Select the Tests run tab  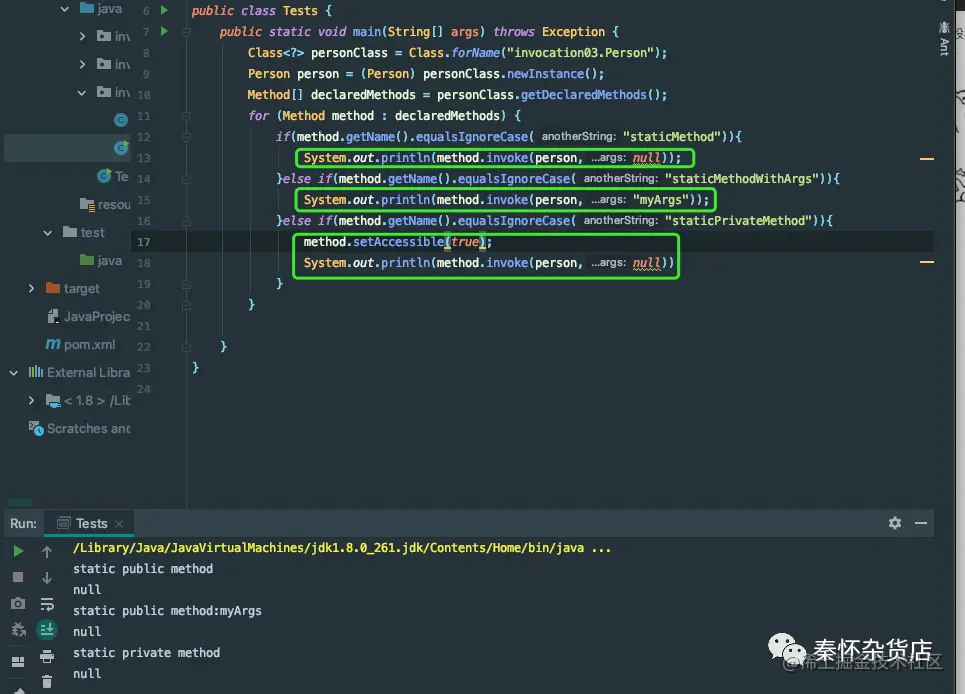(91, 524)
